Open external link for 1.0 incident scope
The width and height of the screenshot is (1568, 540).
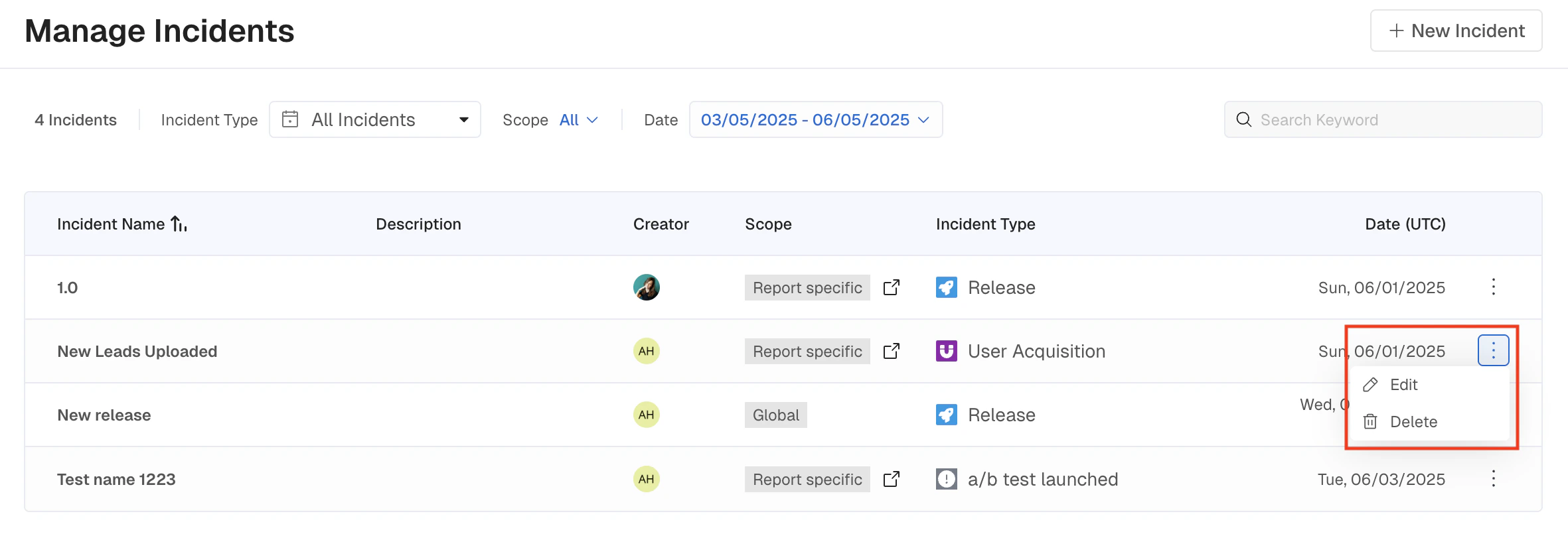tap(891, 287)
